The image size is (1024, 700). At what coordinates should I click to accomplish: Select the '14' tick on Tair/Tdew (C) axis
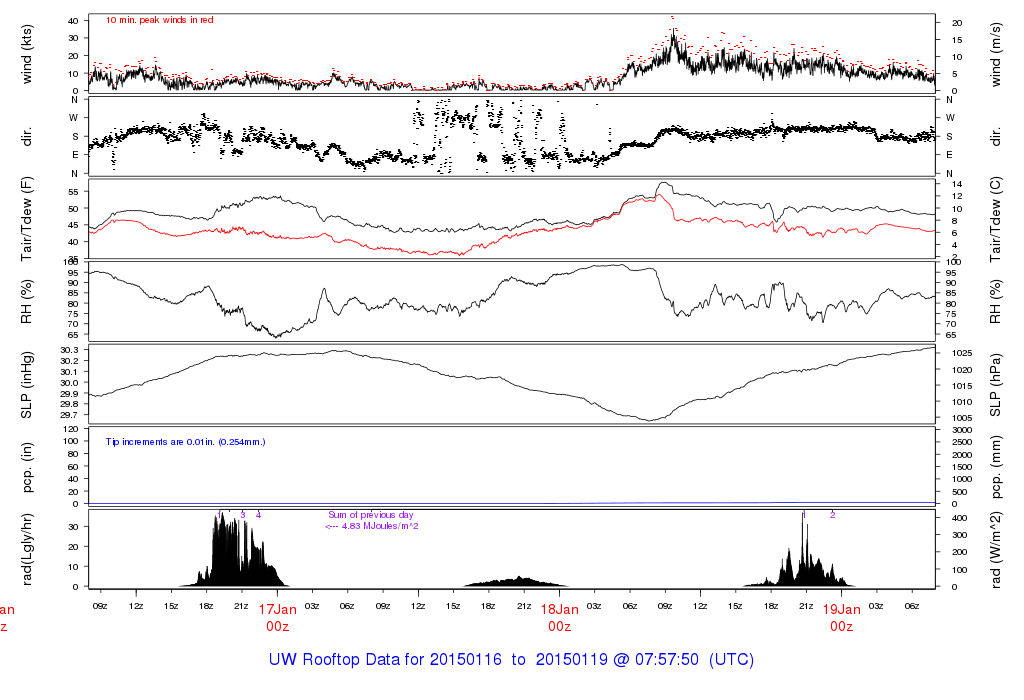coord(957,184)
